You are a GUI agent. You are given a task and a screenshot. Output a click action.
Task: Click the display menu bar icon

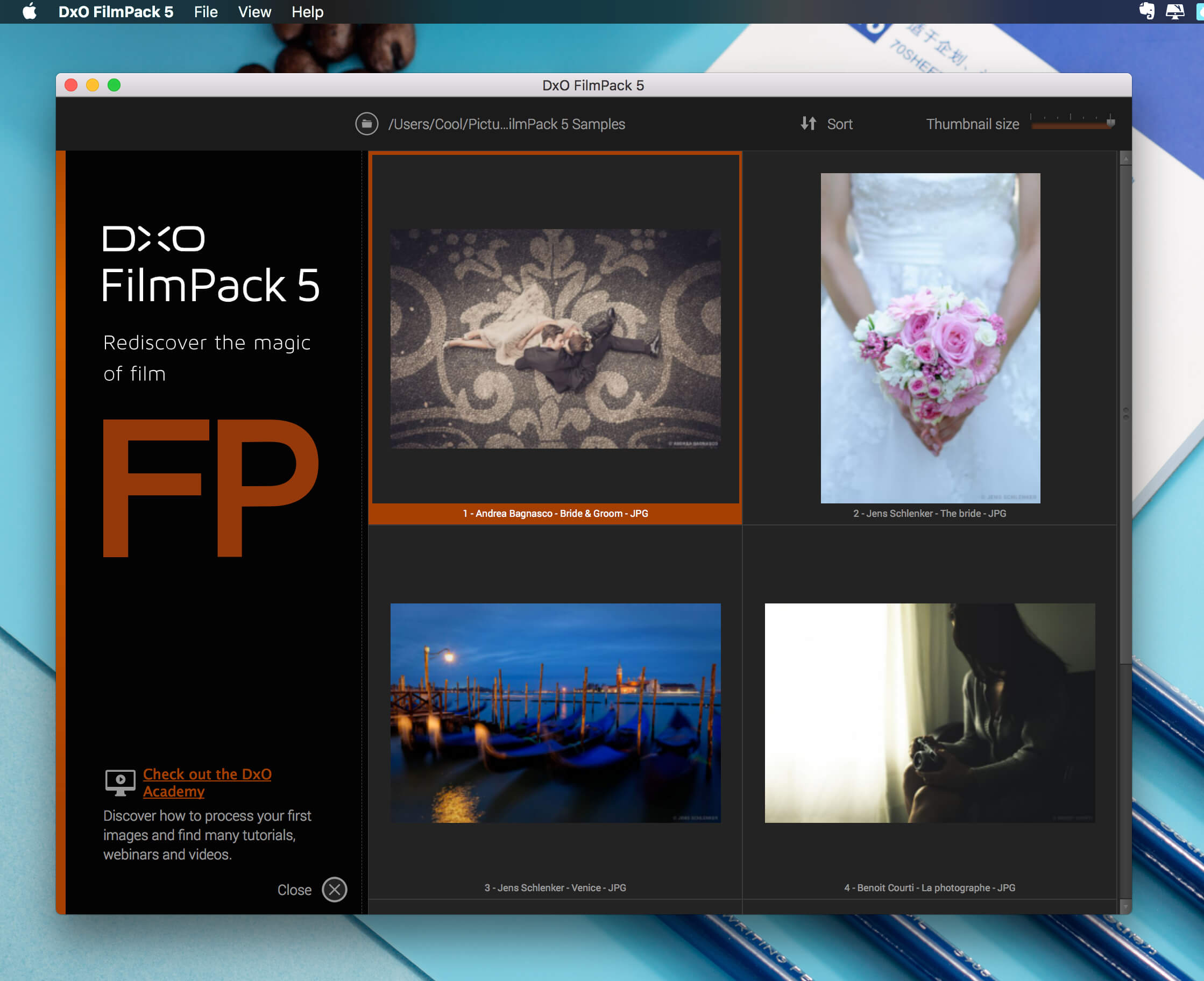click(1174, 11)
